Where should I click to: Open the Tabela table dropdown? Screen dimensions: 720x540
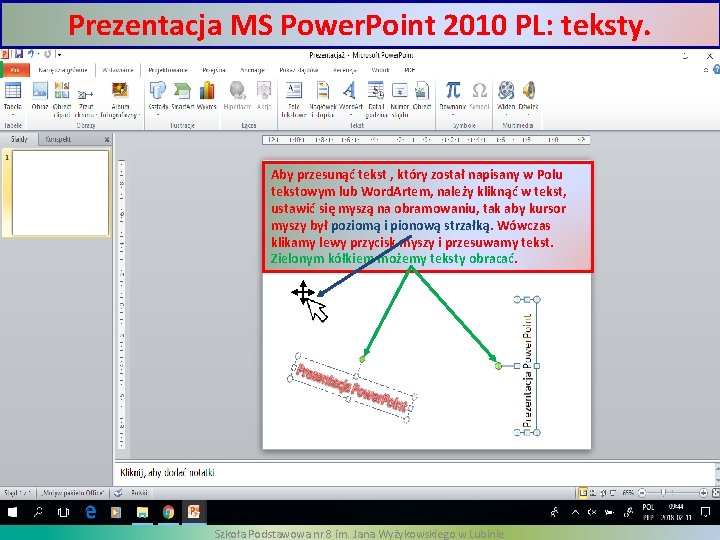tap(12, 115)
